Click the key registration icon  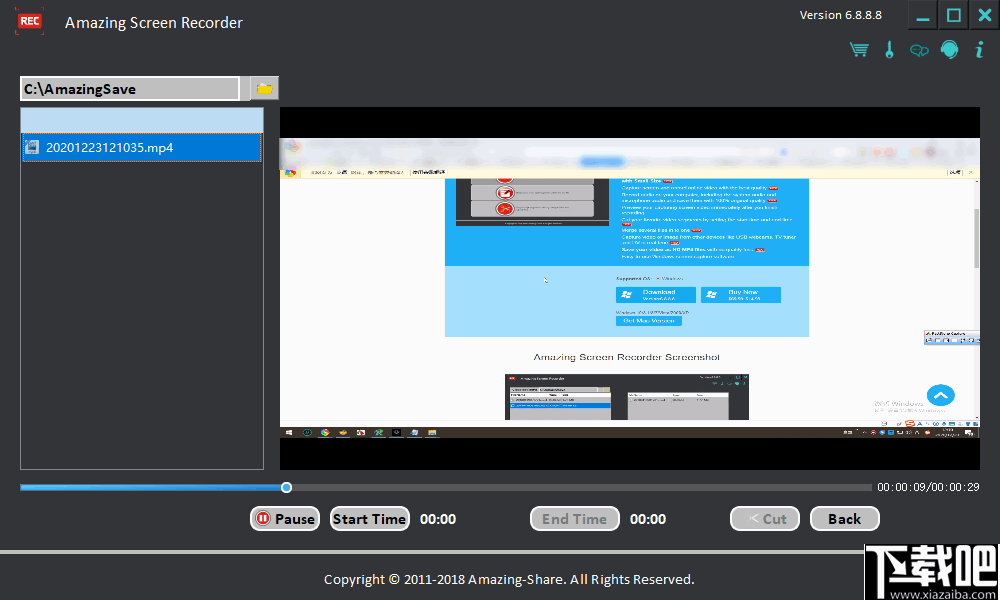[x=889, y=49]
